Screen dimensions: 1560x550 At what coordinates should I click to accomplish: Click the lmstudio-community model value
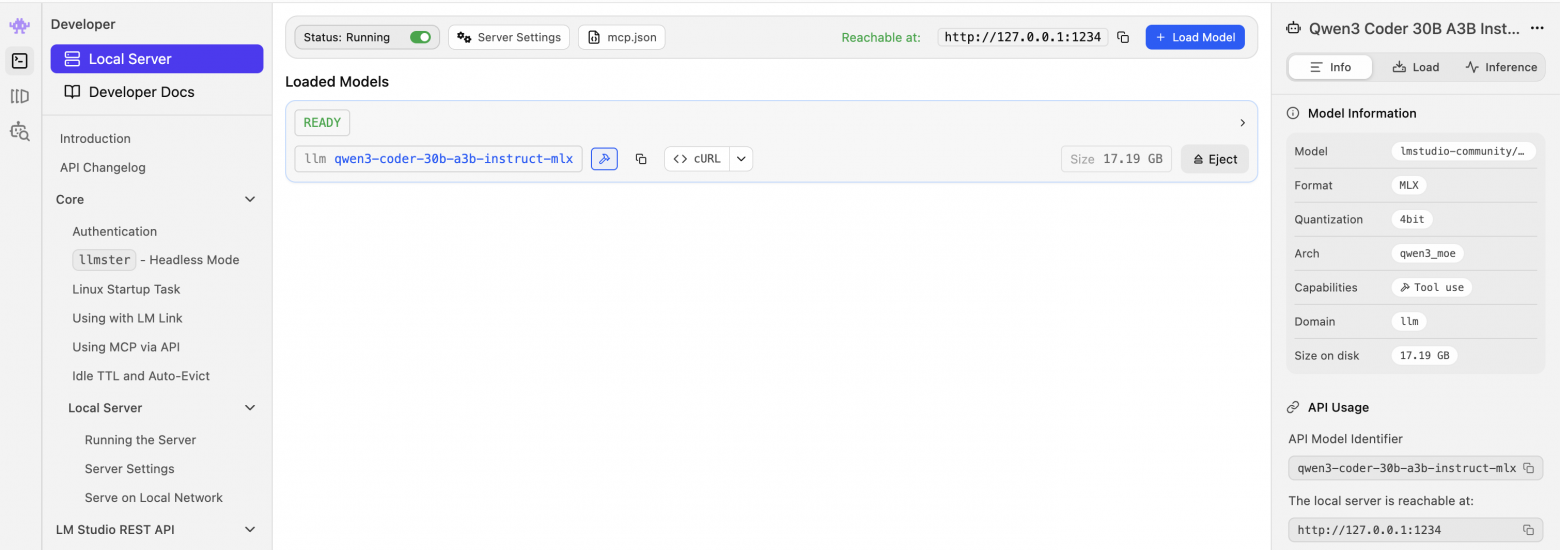pyautogui.click(x=1463, y=151)
